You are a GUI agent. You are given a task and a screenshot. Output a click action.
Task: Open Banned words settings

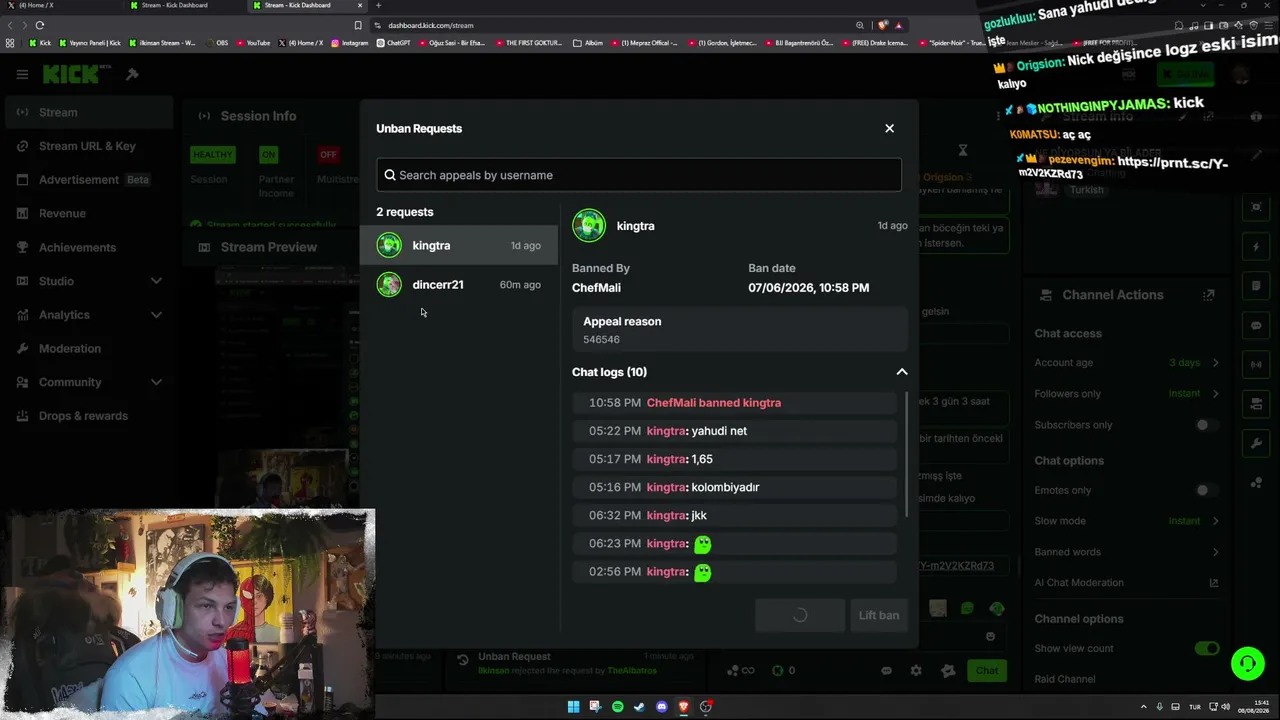click(1127, 552)
